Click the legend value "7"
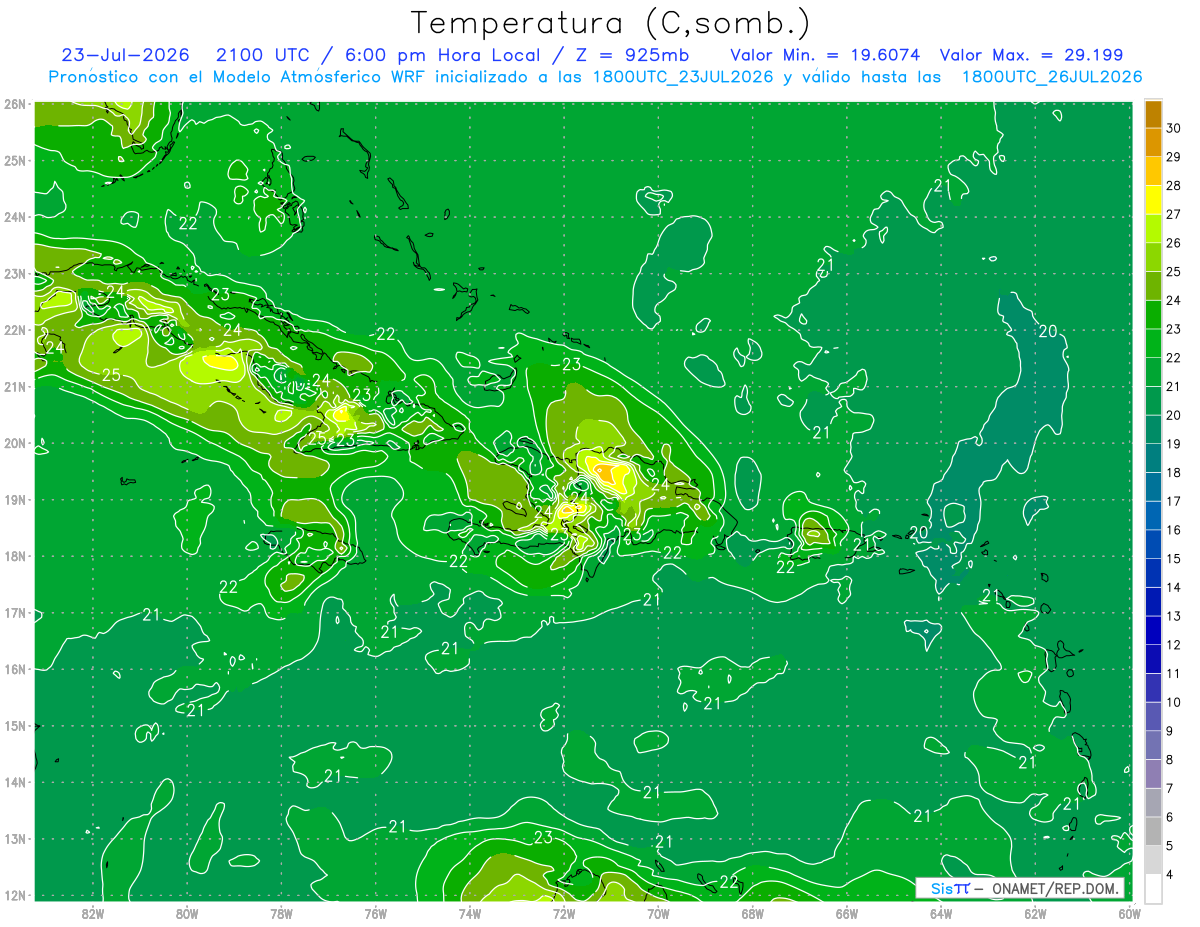The image size is (1200, 927). click(x=1170, y=788)
